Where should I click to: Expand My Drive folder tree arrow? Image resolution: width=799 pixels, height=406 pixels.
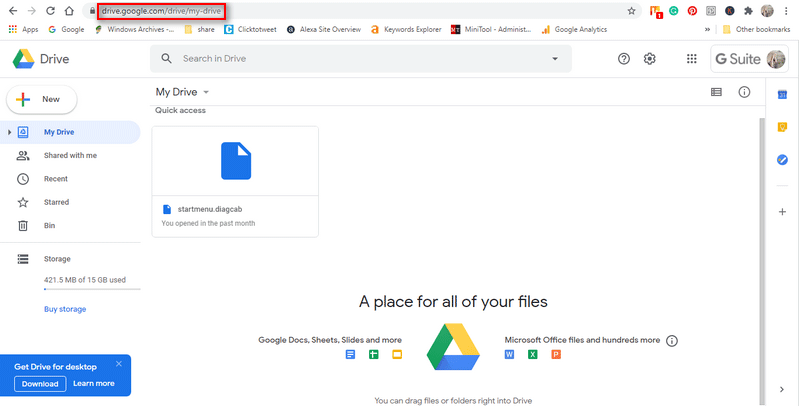(x=9, y=132)
